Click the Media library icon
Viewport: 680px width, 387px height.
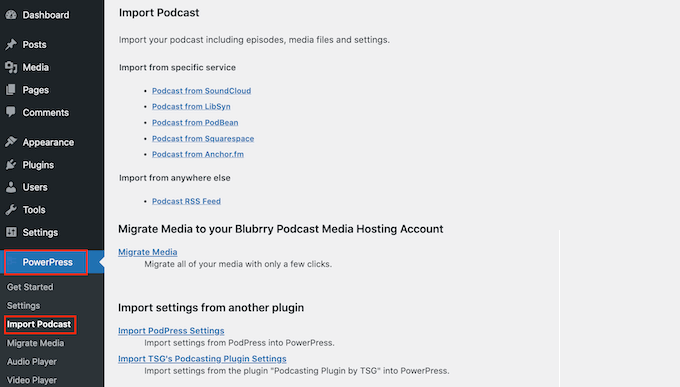[11, 67]
